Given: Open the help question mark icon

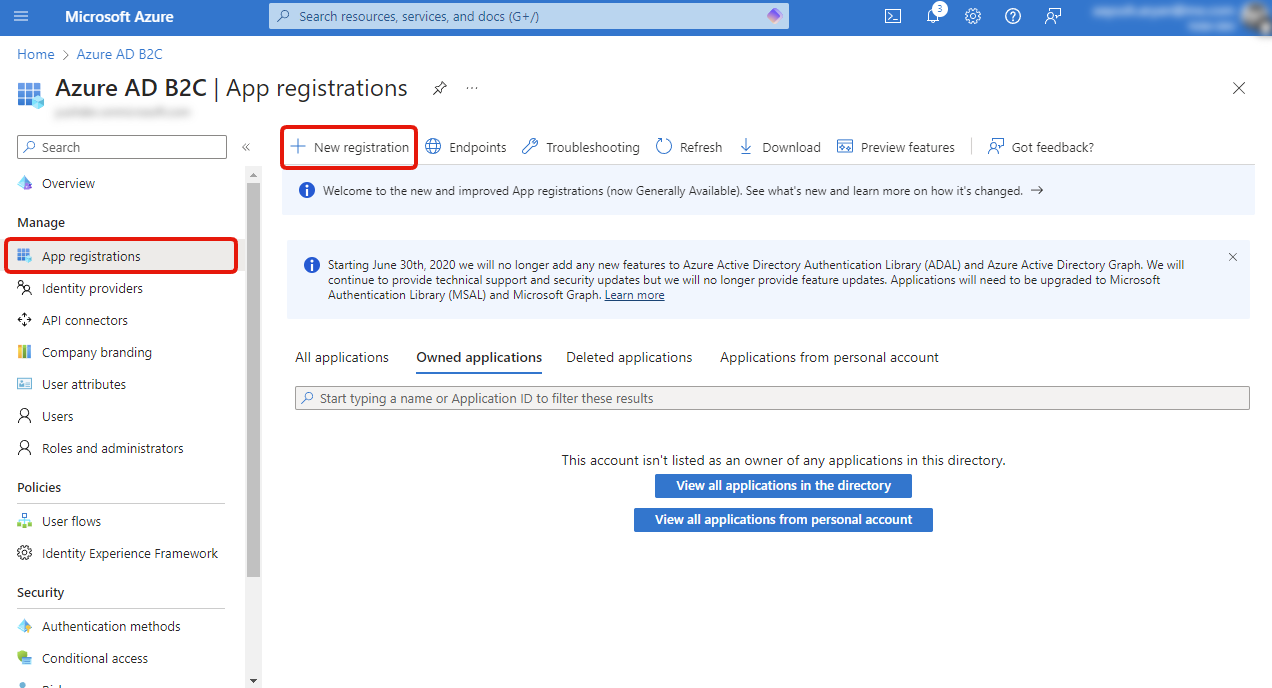Looking at the screenshot, I should pyautogui.click(x=1012, y=16).
